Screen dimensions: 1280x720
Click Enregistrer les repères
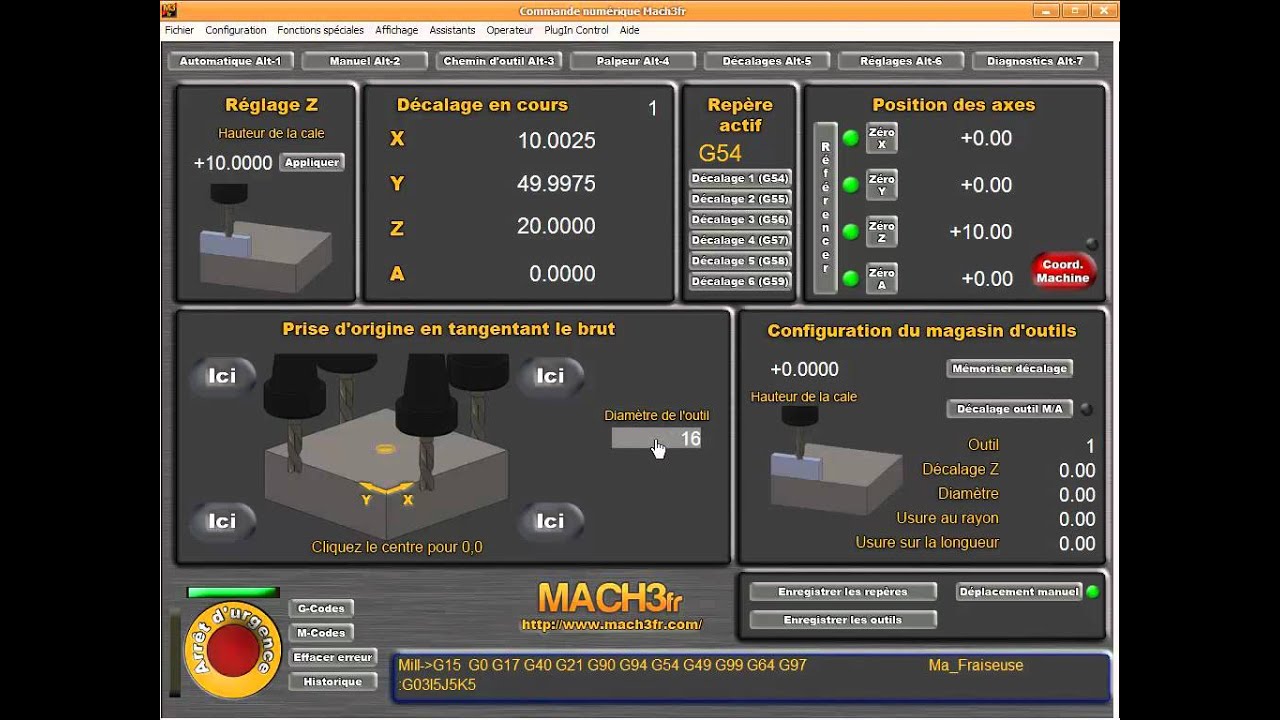tap(843, 592)
